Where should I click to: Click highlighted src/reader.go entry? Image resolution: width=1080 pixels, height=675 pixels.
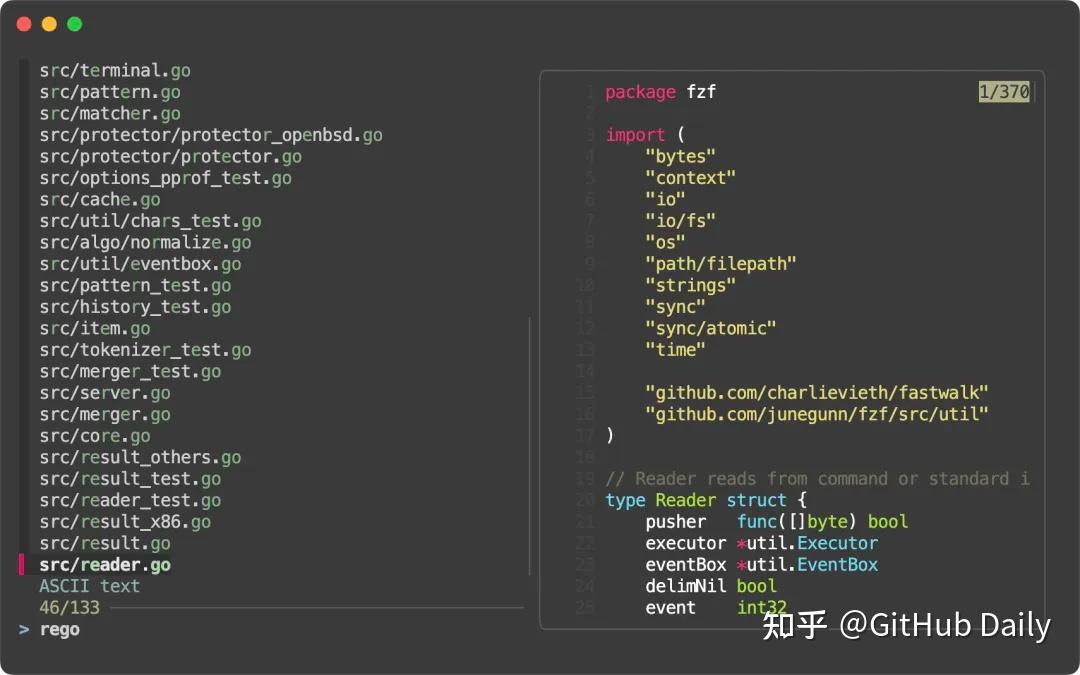click(x=105, y=565)
